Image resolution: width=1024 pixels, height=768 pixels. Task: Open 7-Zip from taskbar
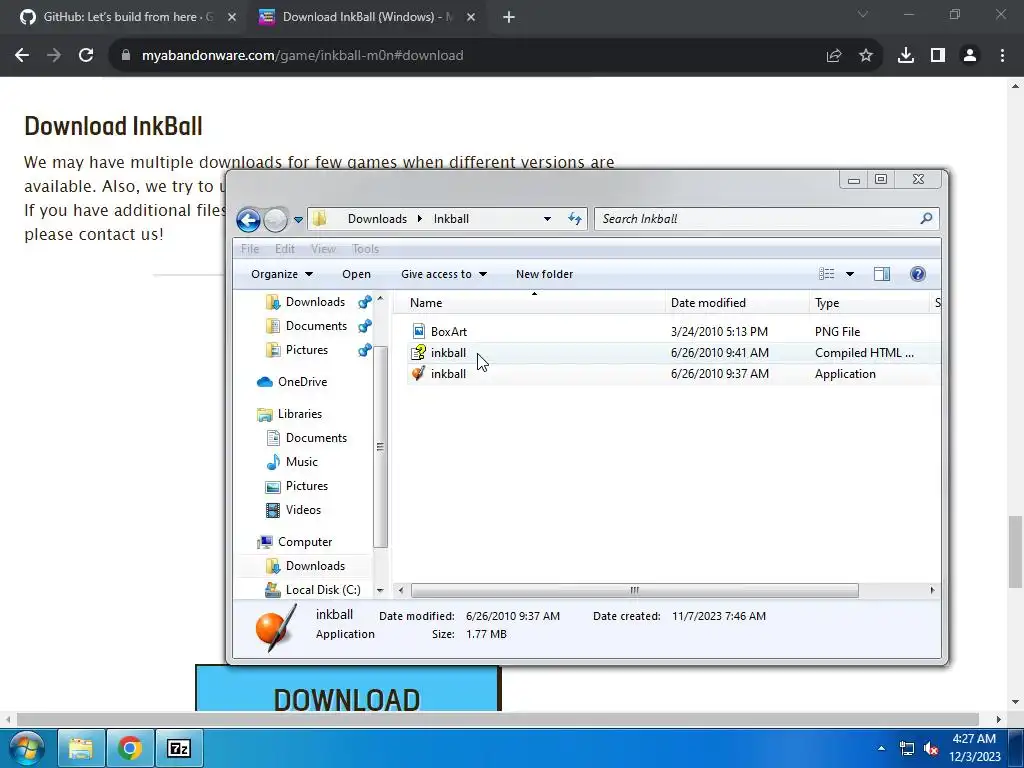click(x=179, y=748)
